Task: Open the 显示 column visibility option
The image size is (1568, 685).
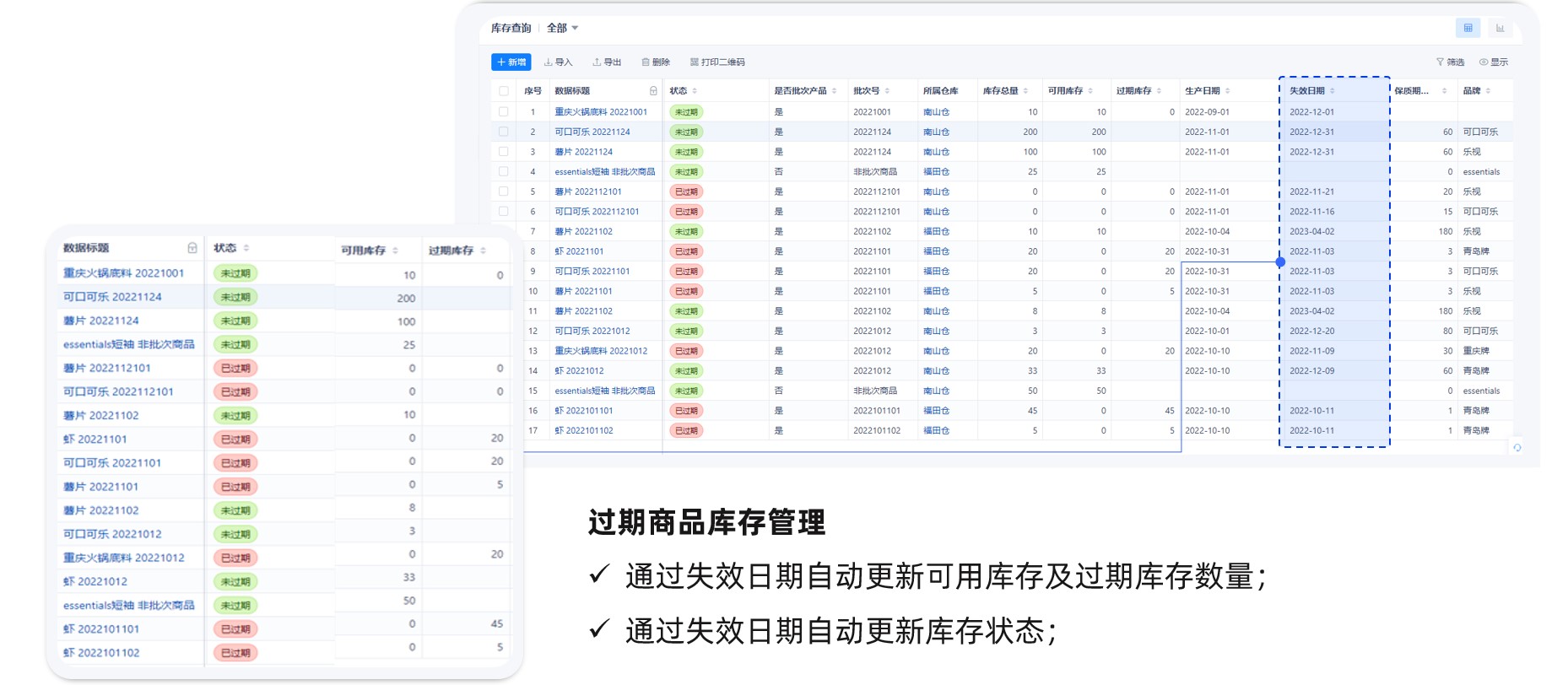Action: (x=1494, y=62)
